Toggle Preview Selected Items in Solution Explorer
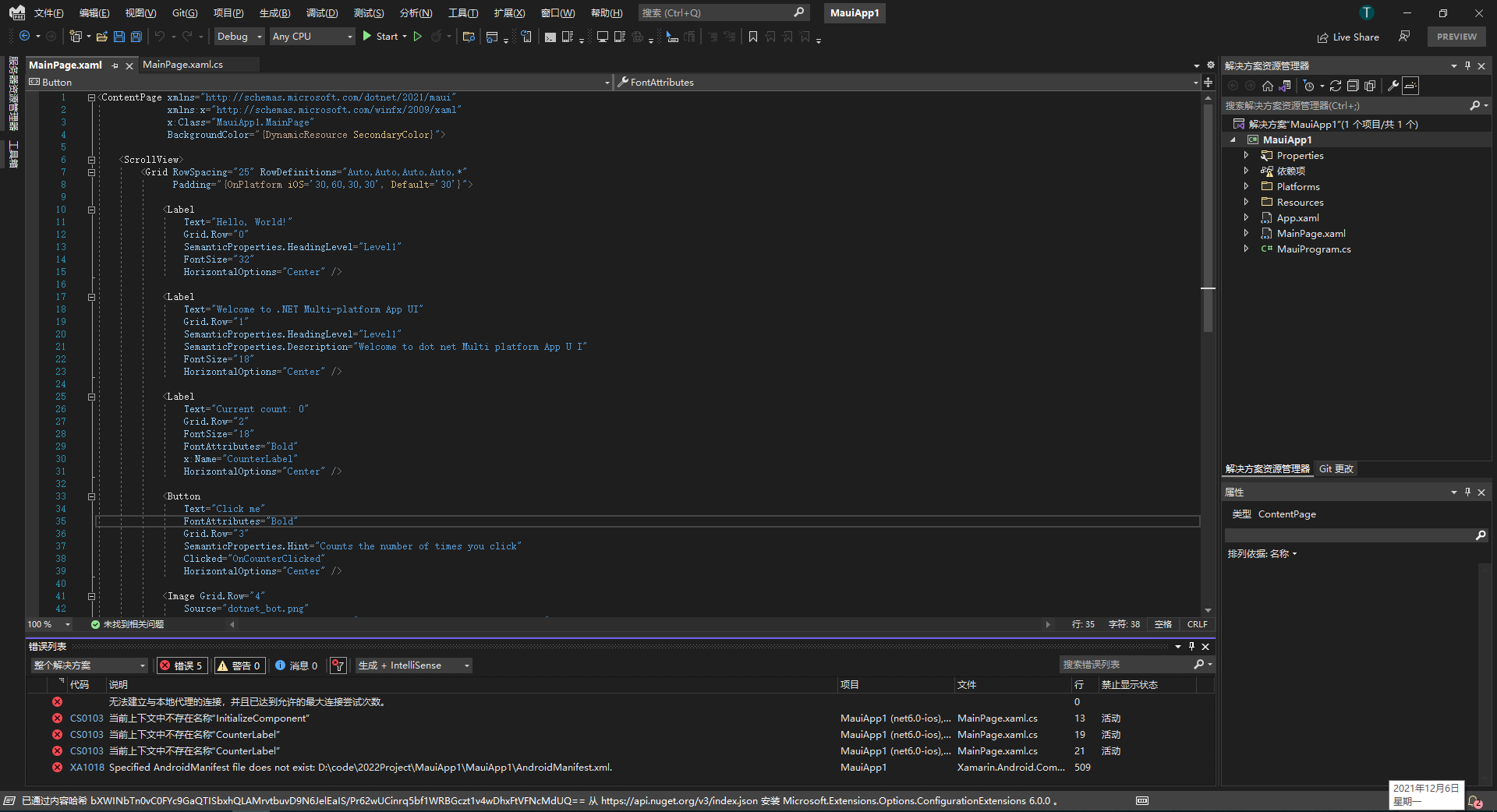1497x812 pixels. pyautogui.click(x=1410, y=86)
